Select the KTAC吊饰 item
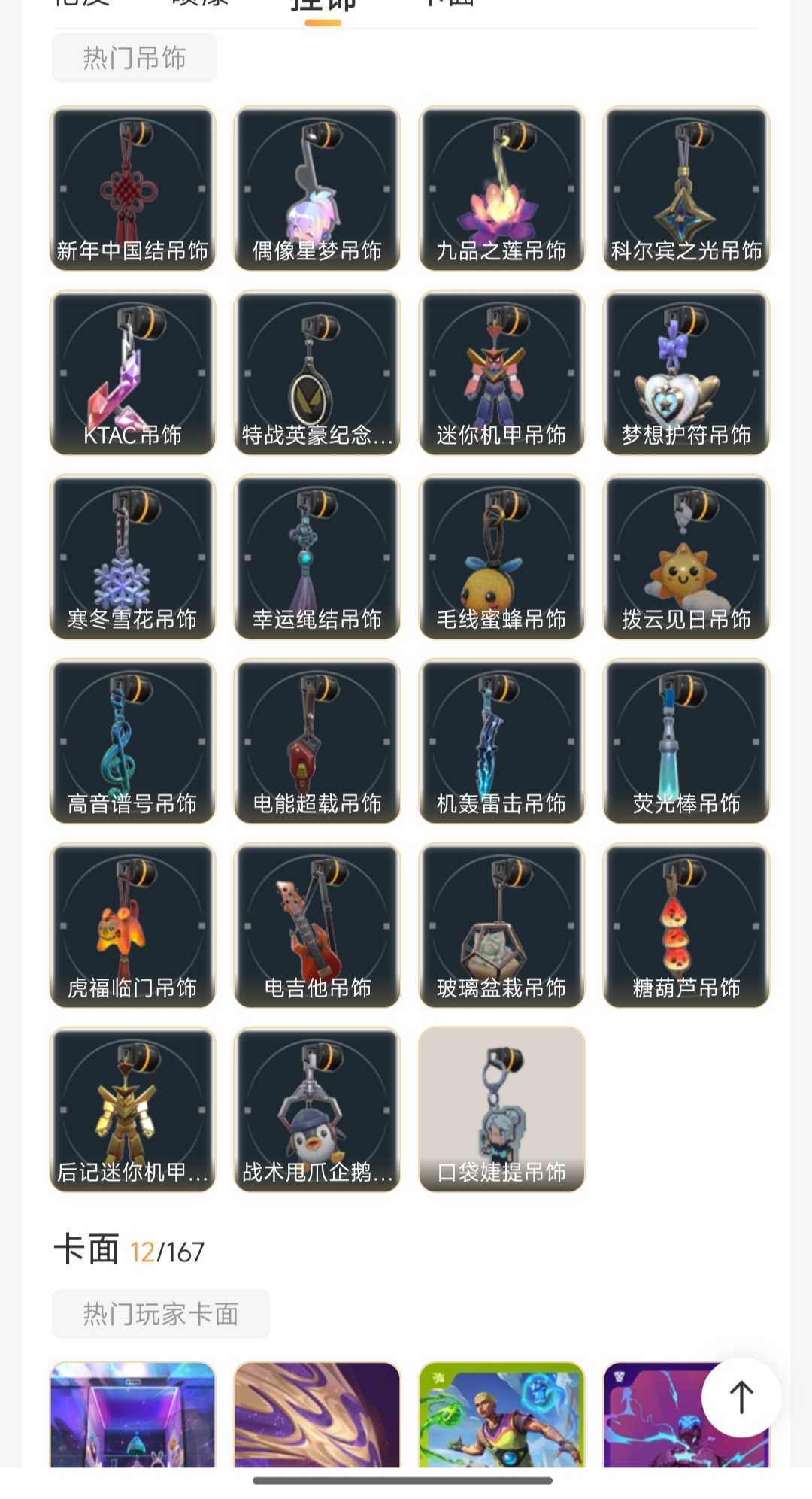The width and height of the screenshot is (812, 1499). pos(132,372)
